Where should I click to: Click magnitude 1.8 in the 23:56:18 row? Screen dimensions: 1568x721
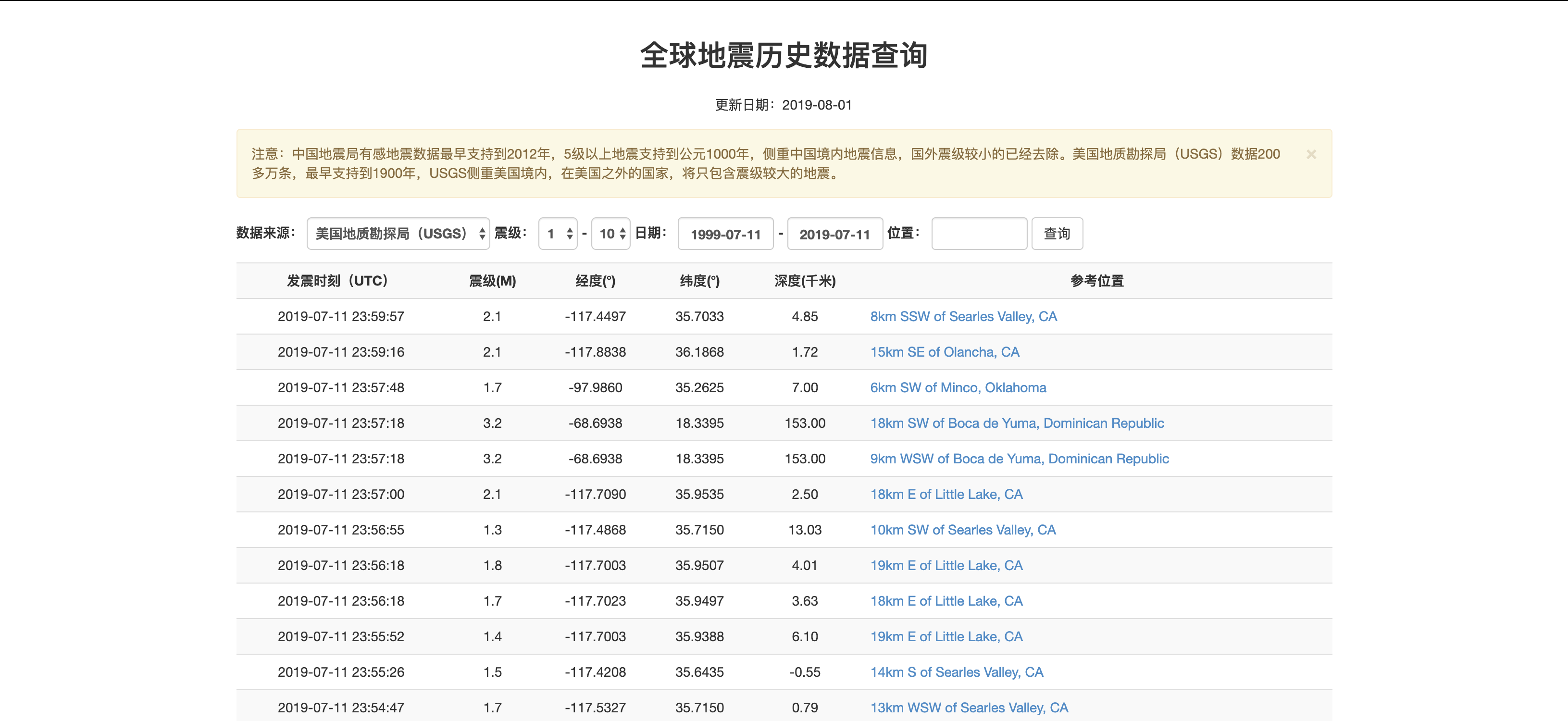492,565
